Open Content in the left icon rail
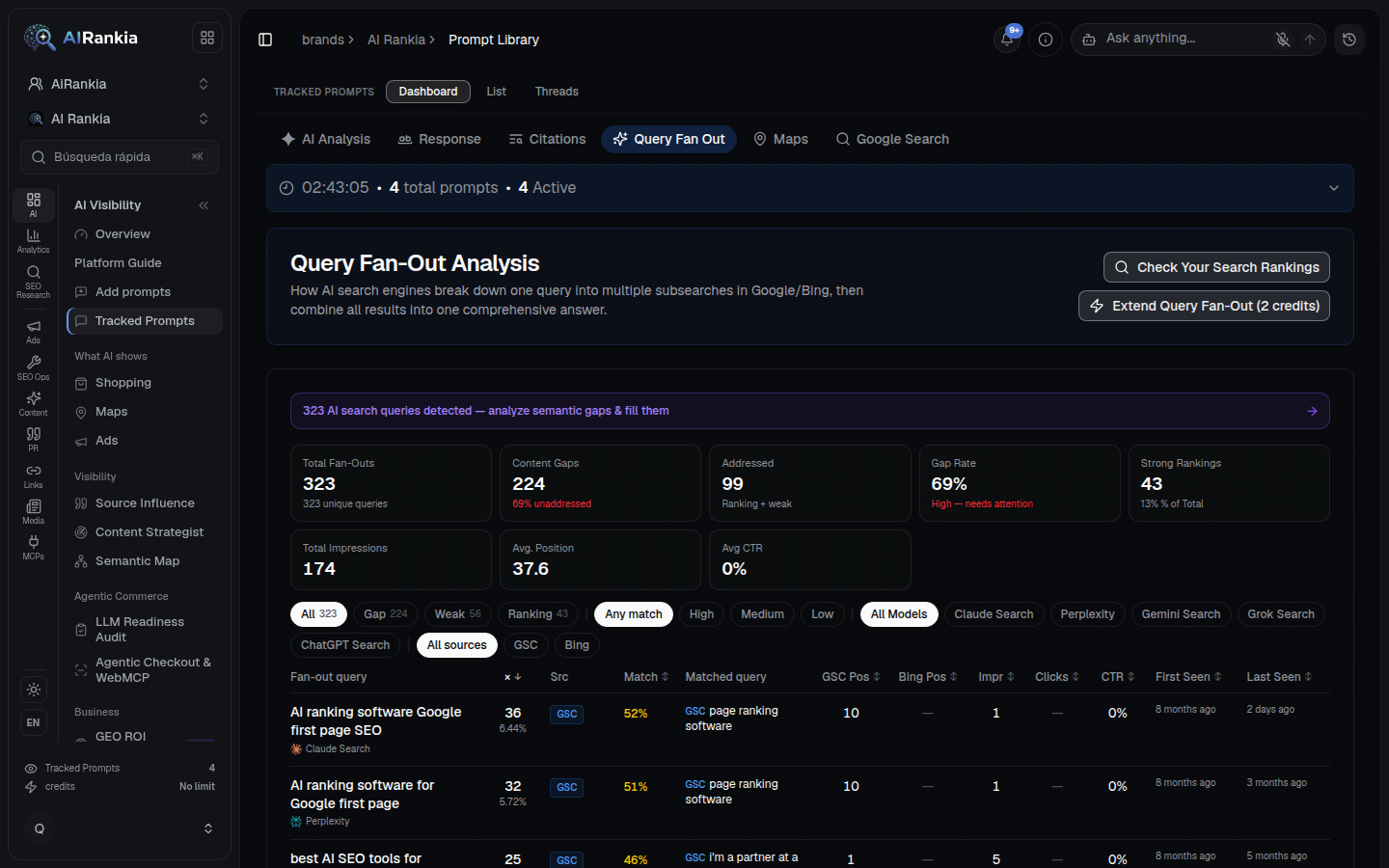Image resolution: width=1389 pixels, height=868 pixels. pos(33,404)
